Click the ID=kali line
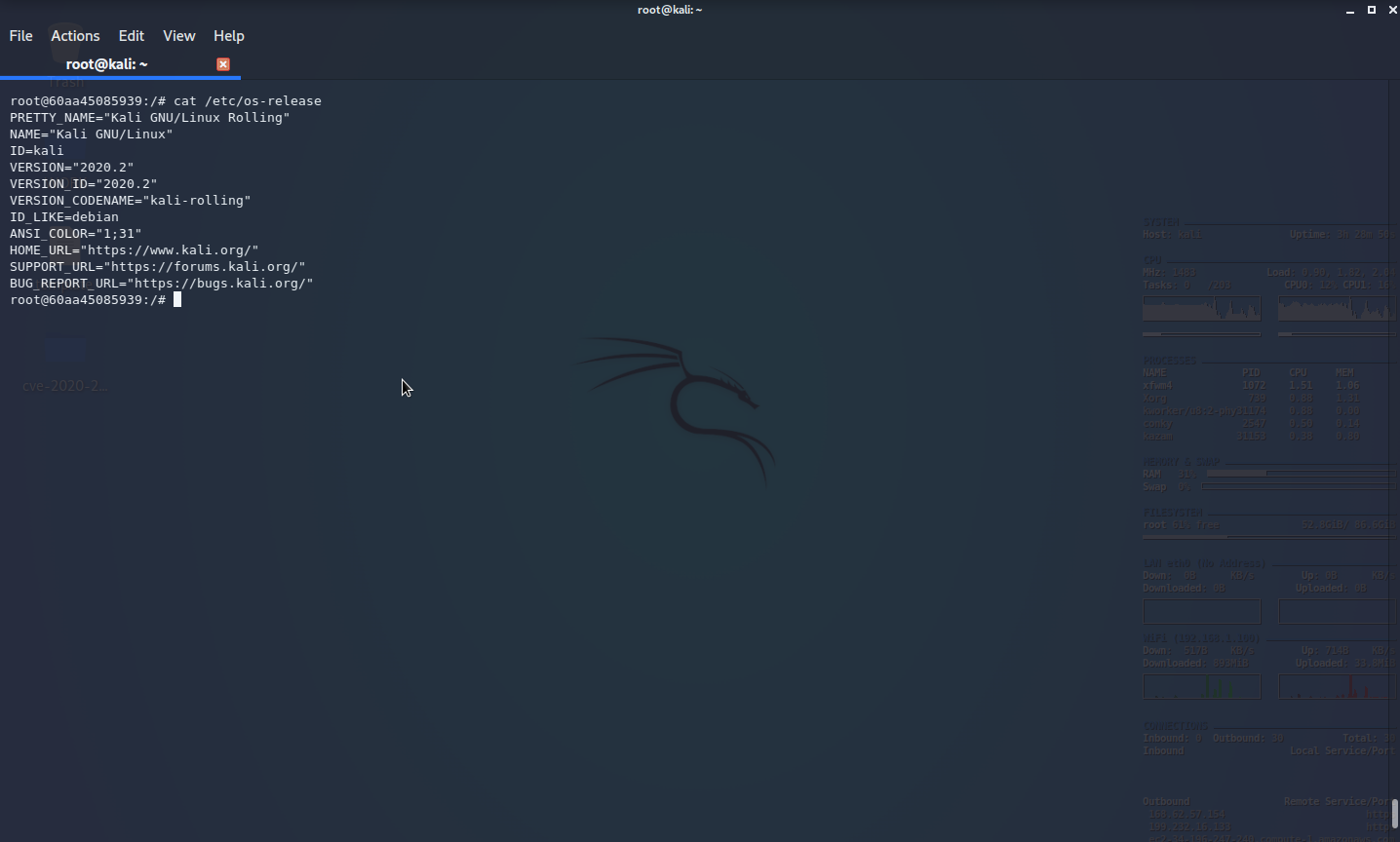1400x842 pixels. 37,151
